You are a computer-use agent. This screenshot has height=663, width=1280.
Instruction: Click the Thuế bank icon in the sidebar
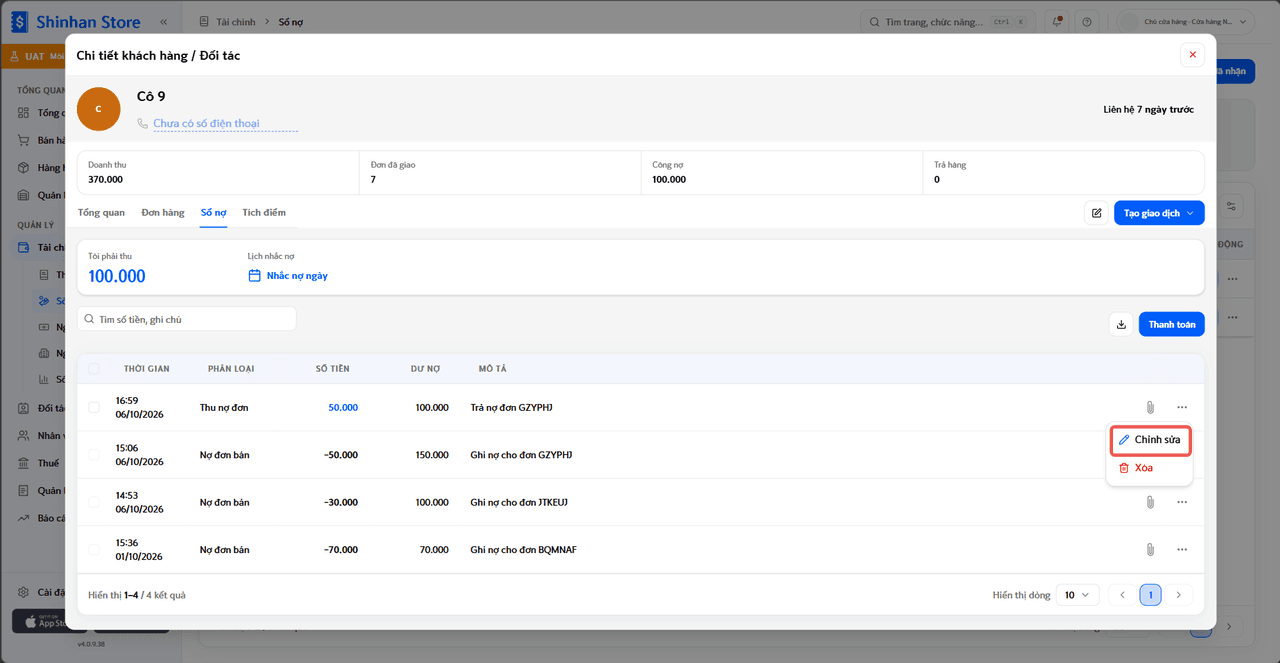(23, 463)
